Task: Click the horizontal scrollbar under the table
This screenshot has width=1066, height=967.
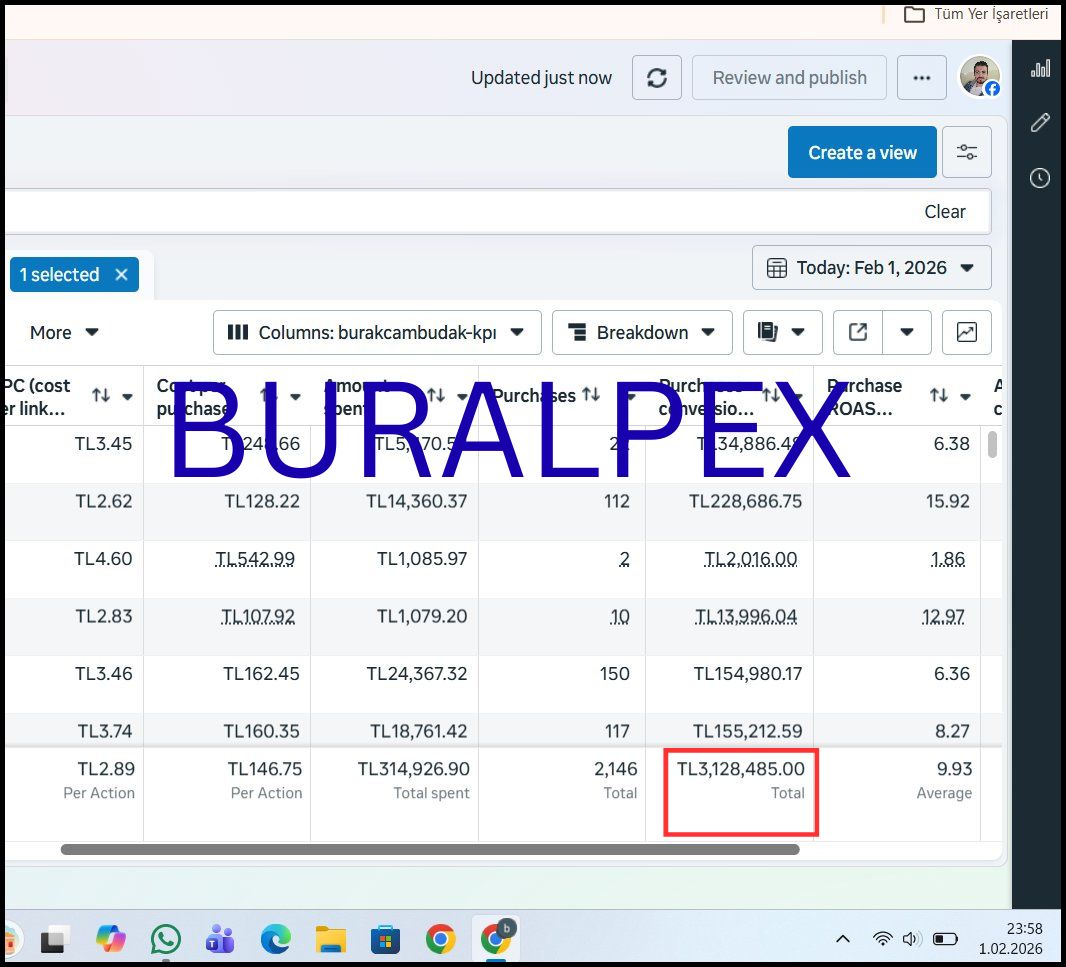Action: tap(430, 850)
